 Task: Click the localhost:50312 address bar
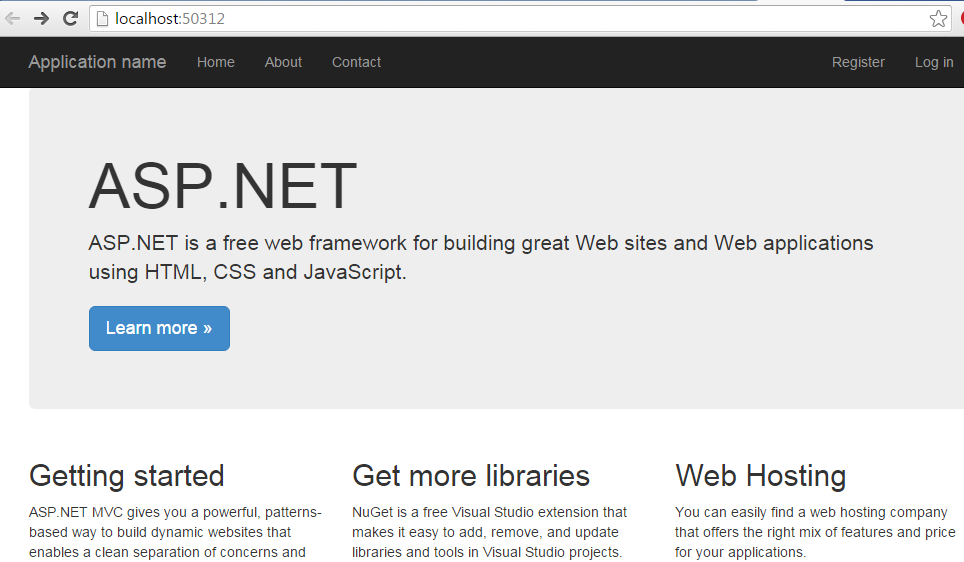(521, 18)
